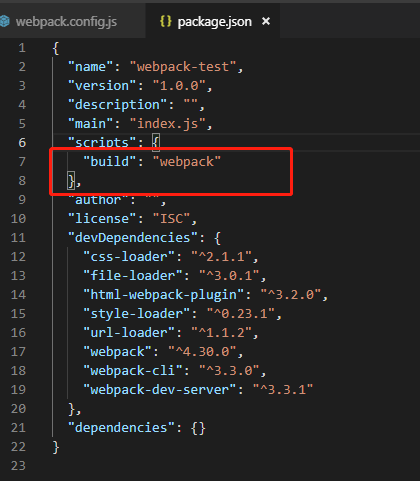Click the "webpack-cli" dependency name

tap(133, 371)
